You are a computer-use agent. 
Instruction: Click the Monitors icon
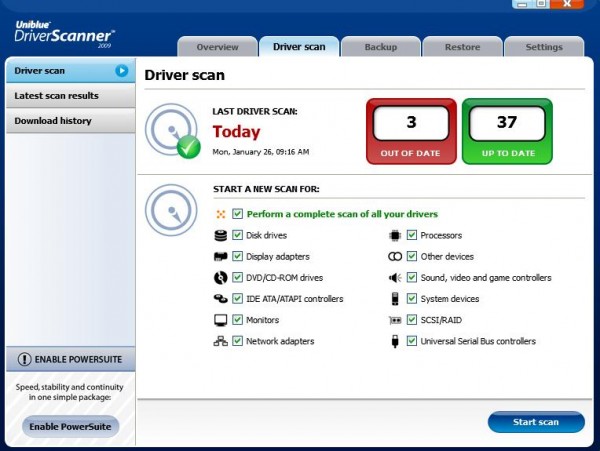(220, 320)
